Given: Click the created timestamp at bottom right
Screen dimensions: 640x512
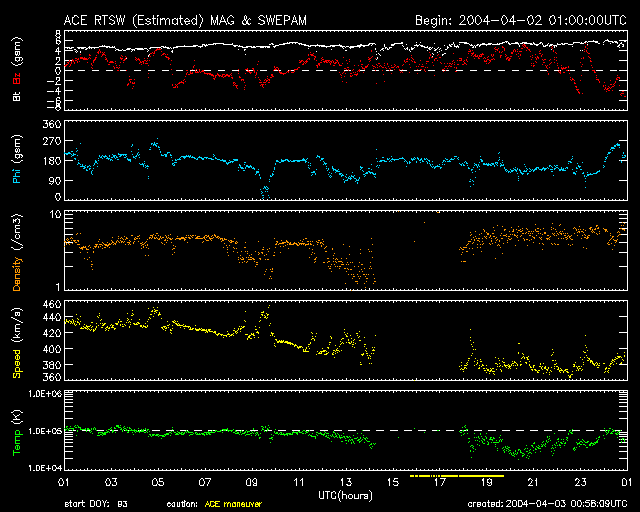Looking at the screenshot, I should pos(546,504).
